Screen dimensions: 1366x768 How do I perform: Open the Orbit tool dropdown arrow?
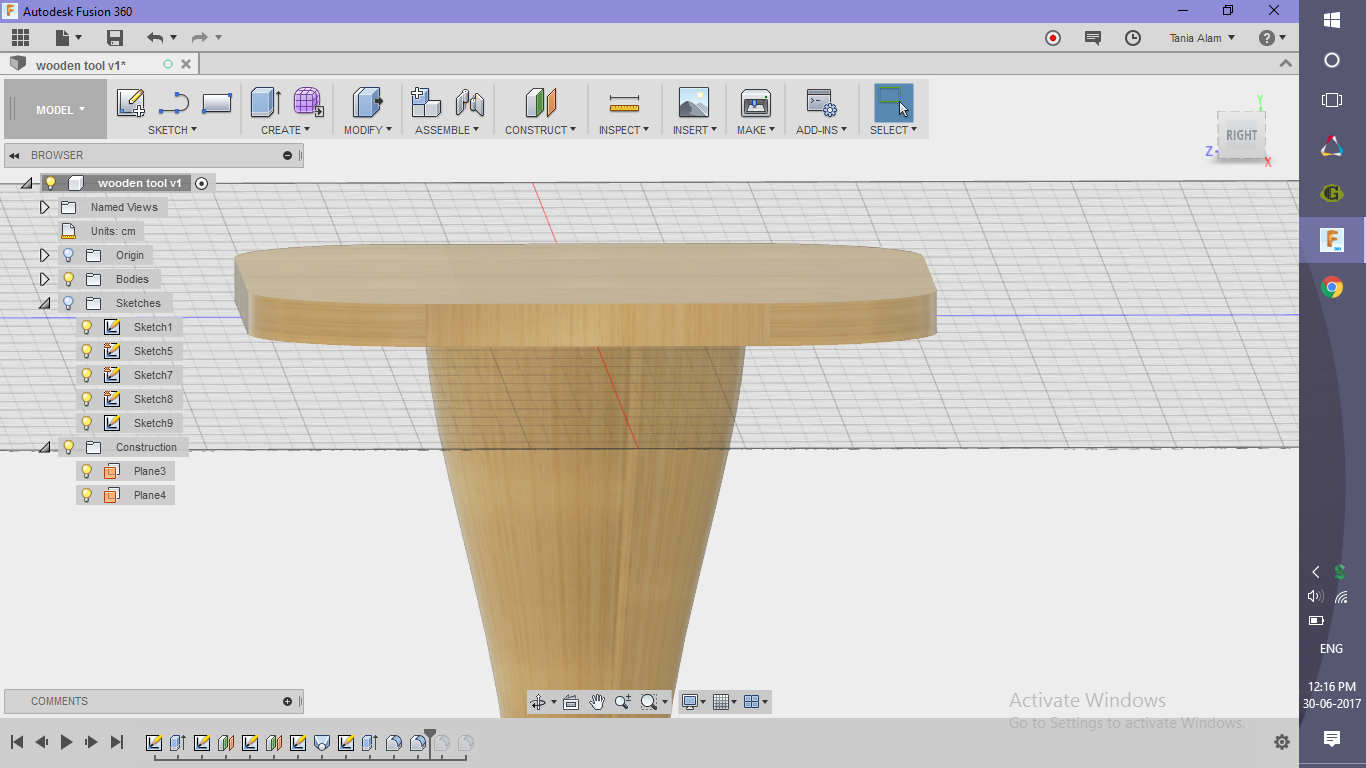[552, 703]
